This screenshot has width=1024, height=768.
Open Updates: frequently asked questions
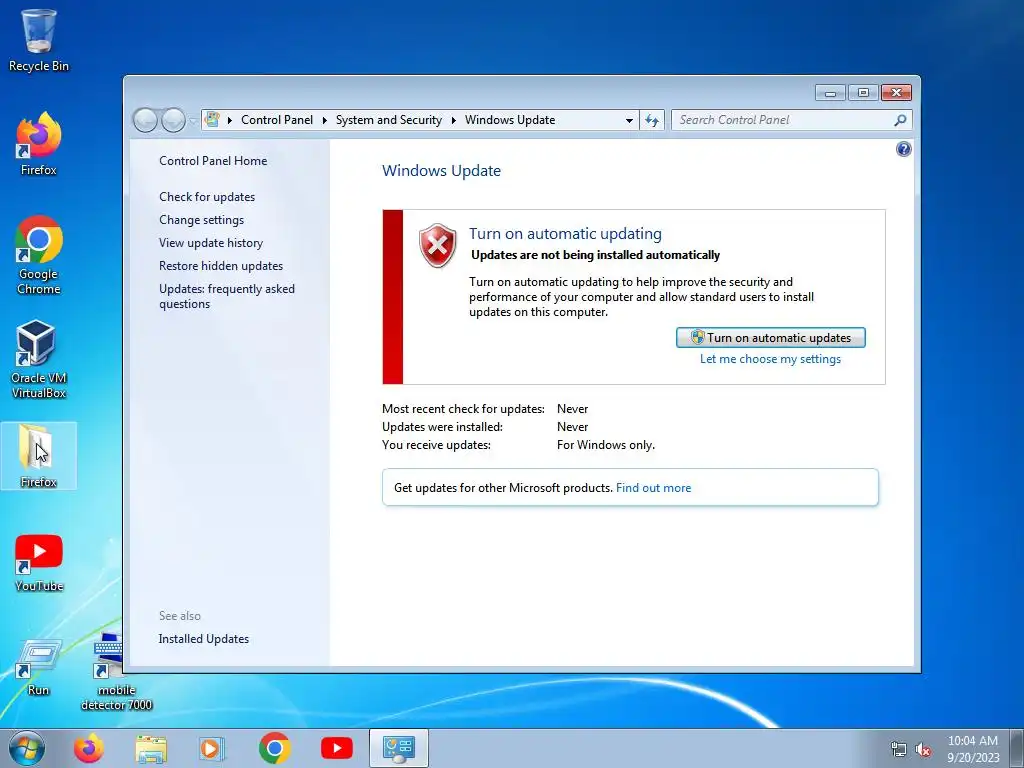(x=227, y=296)
